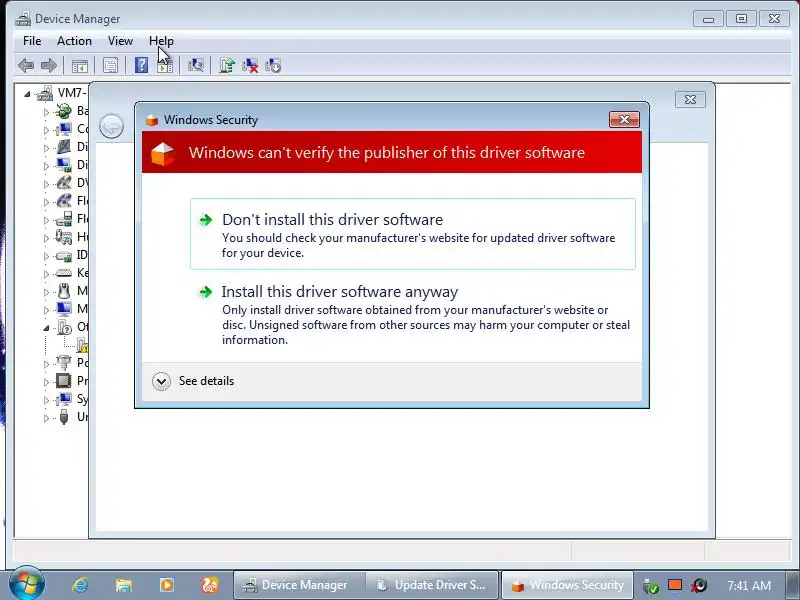The width and height of the screenshot is (800, 600).
Task: Click the orange square tray icon
Action: [675, 585]
